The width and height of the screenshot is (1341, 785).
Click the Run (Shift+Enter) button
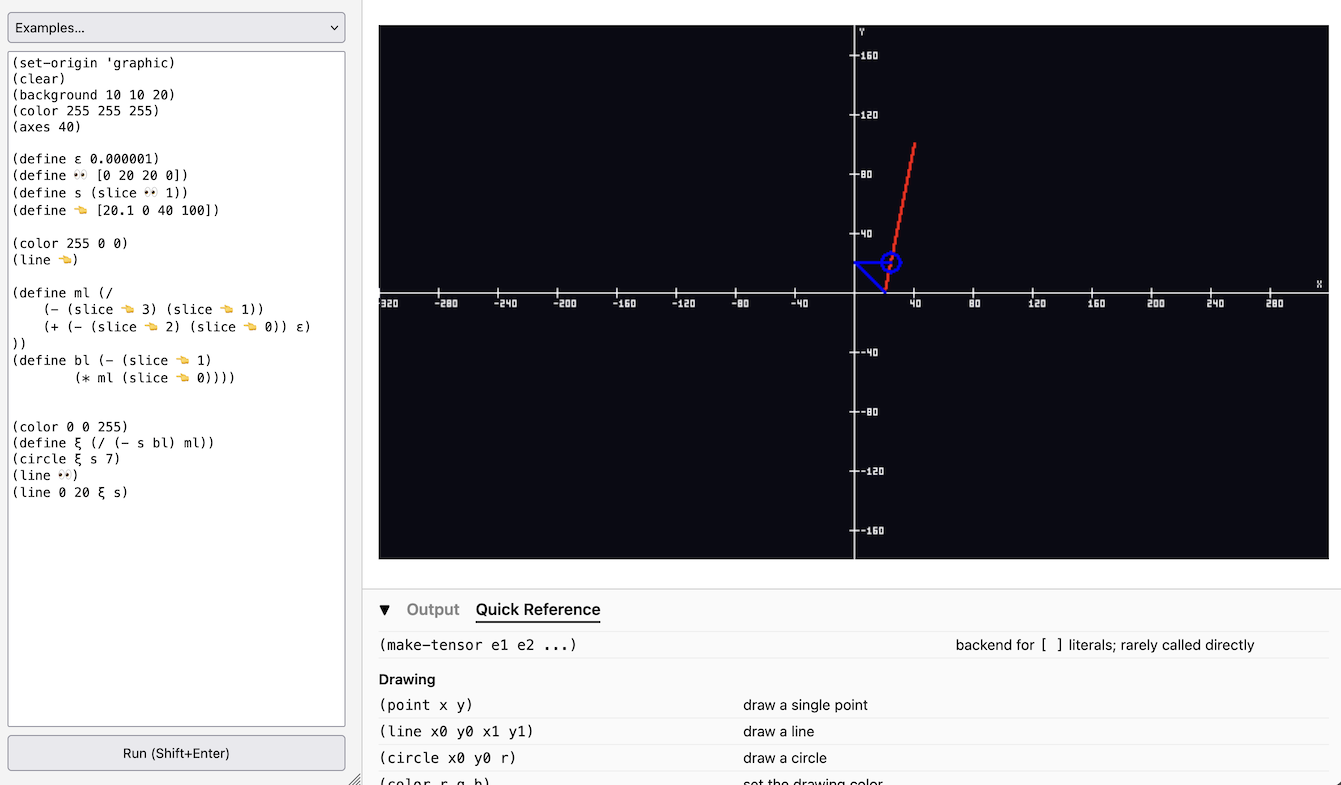click(x=176, y=753)
